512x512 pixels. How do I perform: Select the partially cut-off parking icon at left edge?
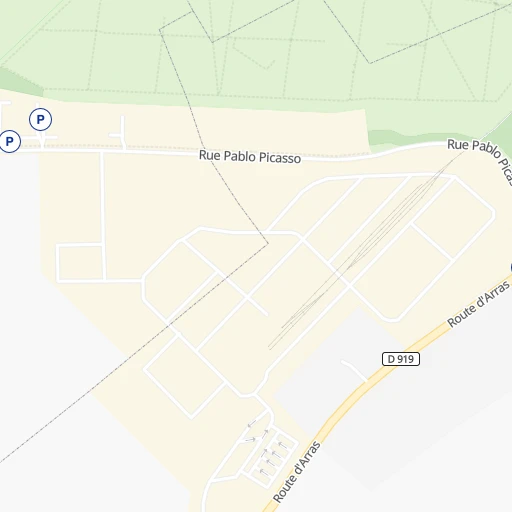coord(10,141)
